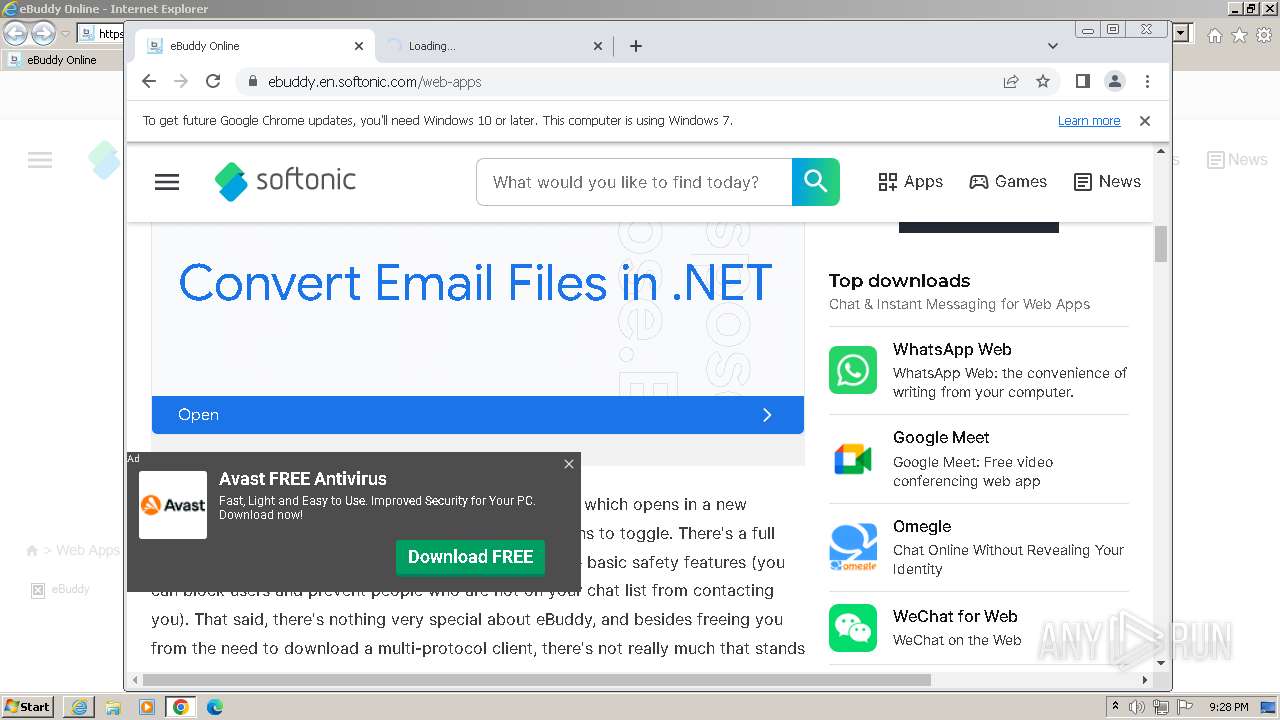Click volume speaker icon in system tray
Image resolution: width=1280 pixels, height=720 pixels.
pyautogui.click(x=1137, y=707)
